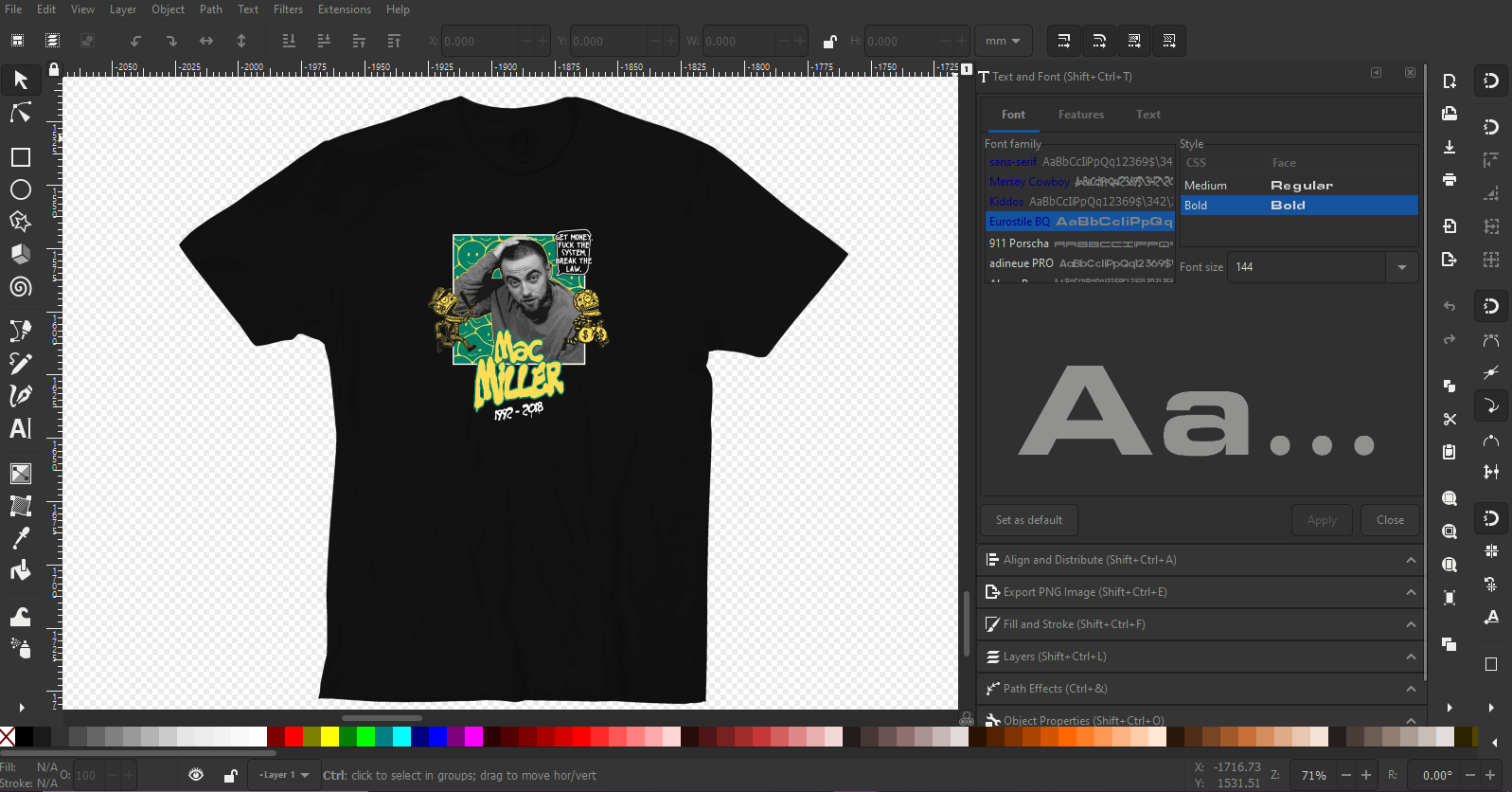Open the Extensions menu

coord(345,9)
